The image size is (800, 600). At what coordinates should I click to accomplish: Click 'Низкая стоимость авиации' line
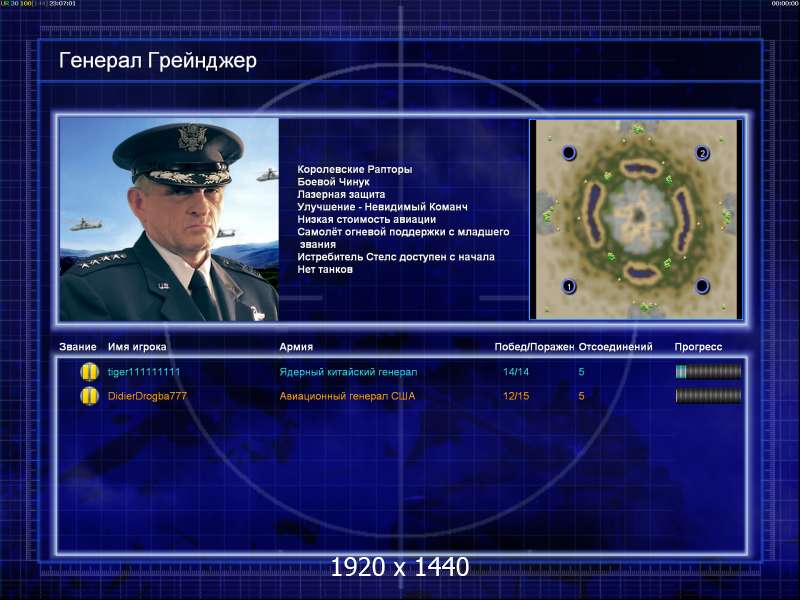coord(366,219)
